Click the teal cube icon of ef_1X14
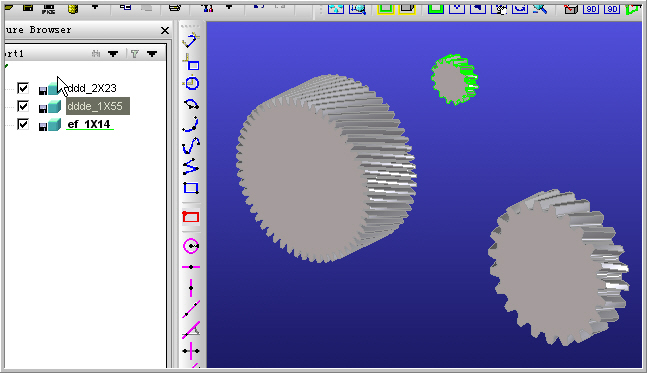 pyautogui.click(x=54, y=124)
